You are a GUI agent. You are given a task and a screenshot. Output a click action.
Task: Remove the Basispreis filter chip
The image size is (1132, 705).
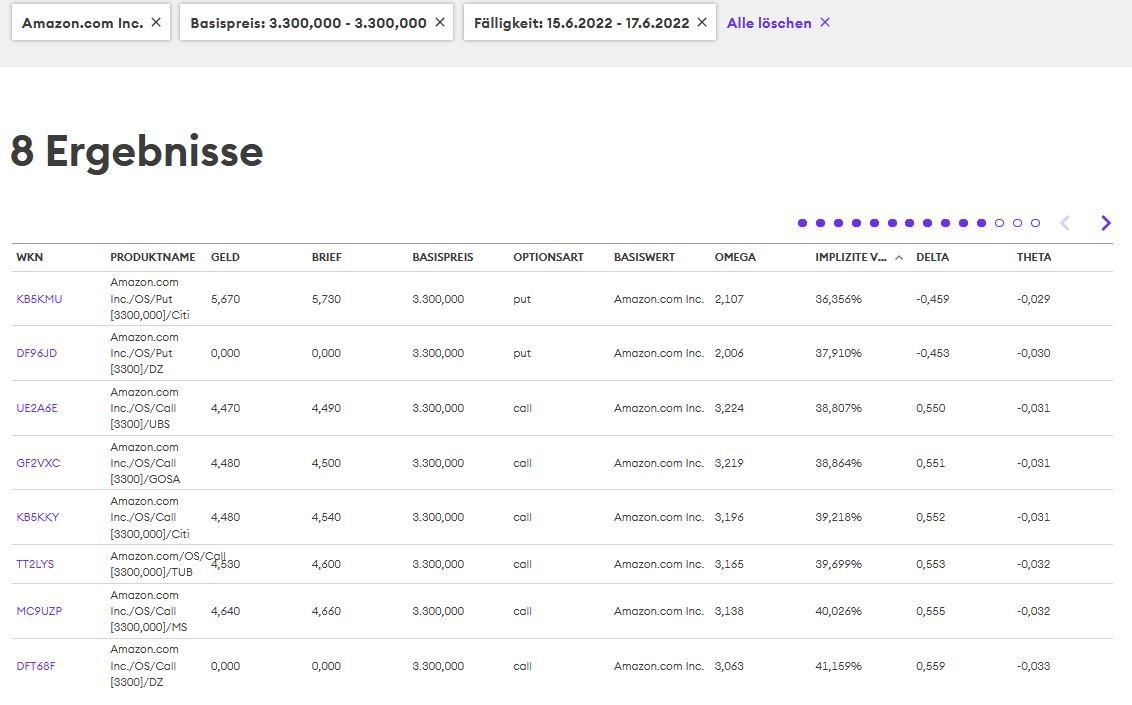[x=439, y=22]
